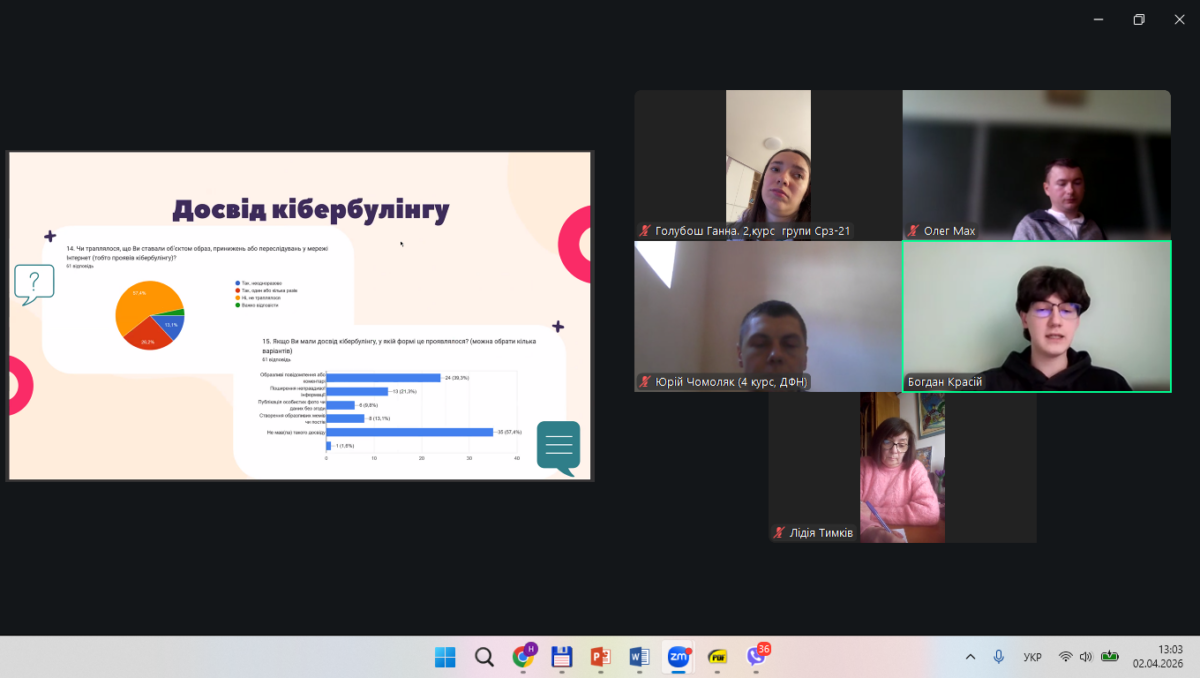Open Google Chrome from the taskbar
The image size is (1200, 678).
tap(523, 657)
